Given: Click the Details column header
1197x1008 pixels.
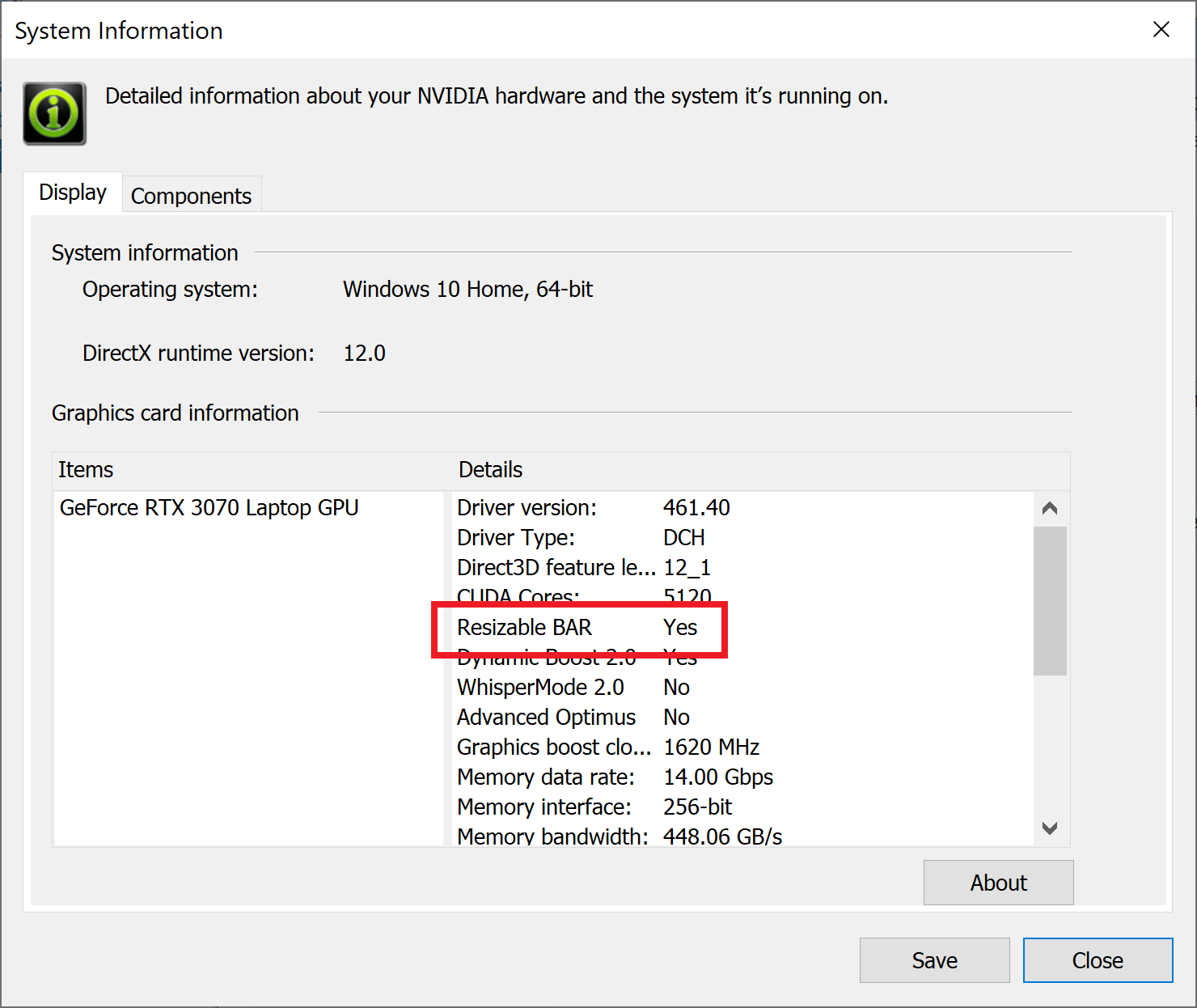Looking at the screenshot, I should [490, 470].
